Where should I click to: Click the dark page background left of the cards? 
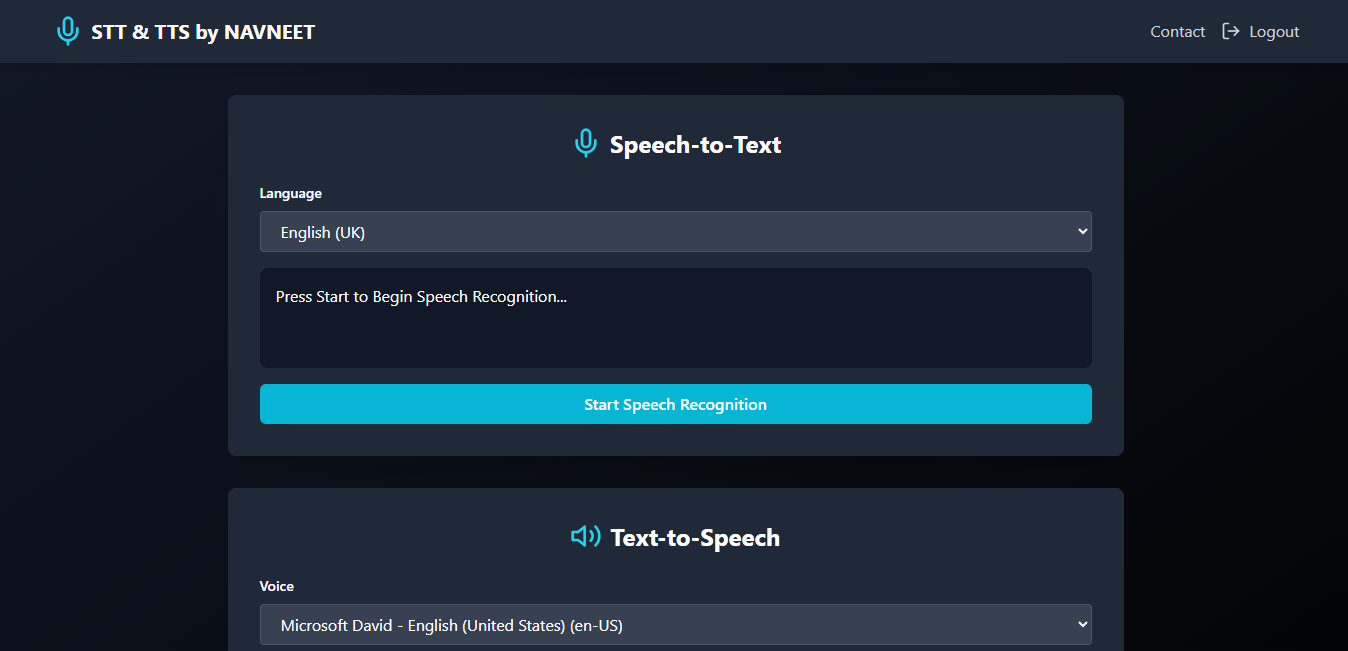pyautogui.click(x=110, y=350)
